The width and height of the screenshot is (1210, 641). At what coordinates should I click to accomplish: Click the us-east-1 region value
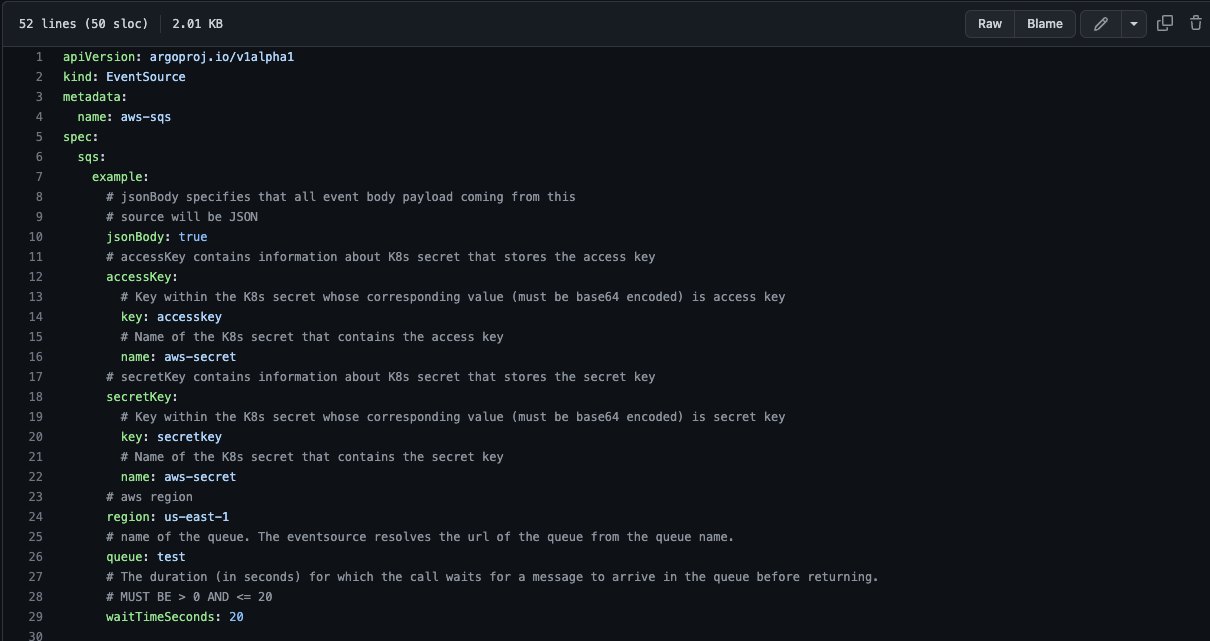click(197, 517)
